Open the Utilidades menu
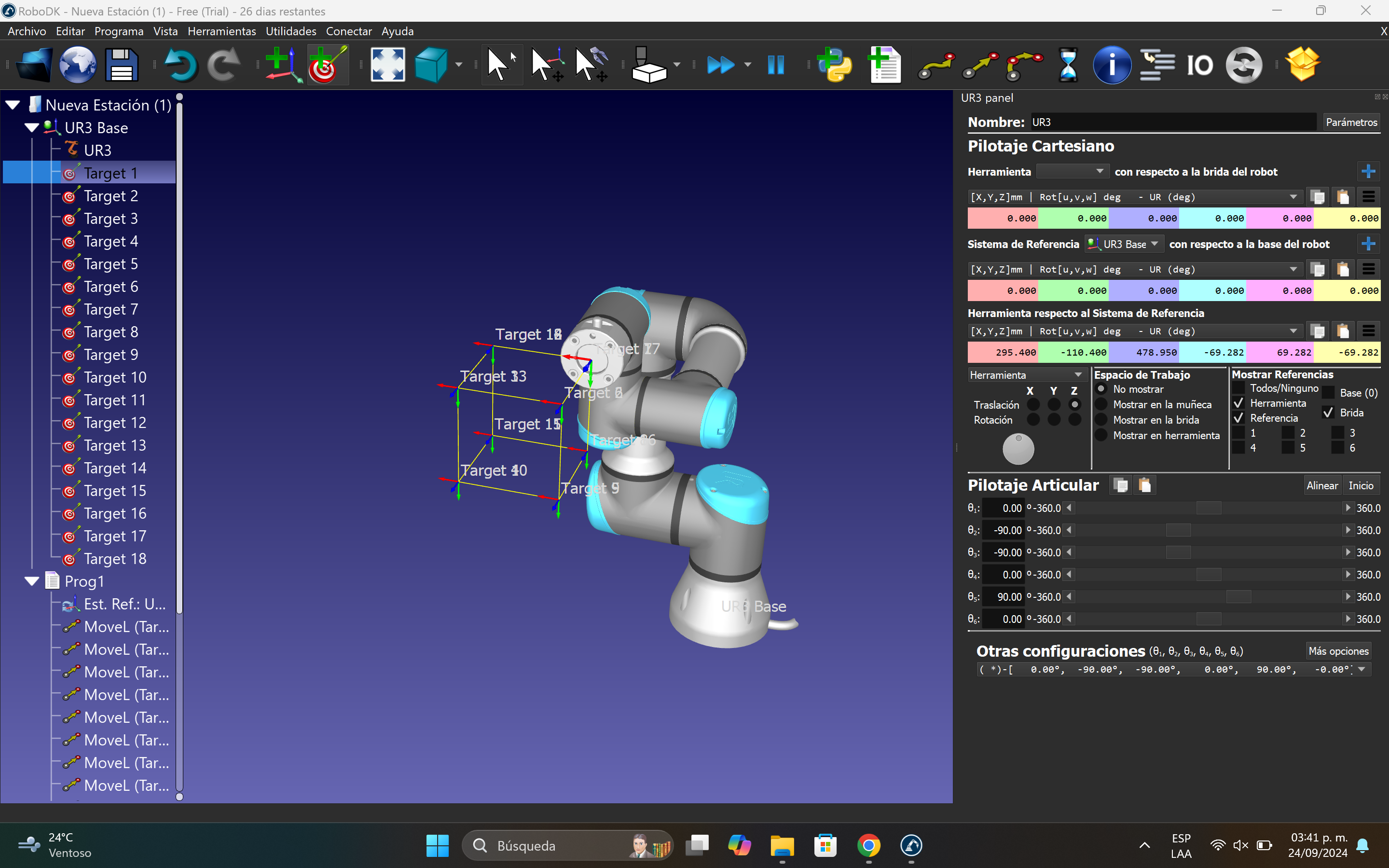Screen dimensions: 1389x868 (291, 31)
